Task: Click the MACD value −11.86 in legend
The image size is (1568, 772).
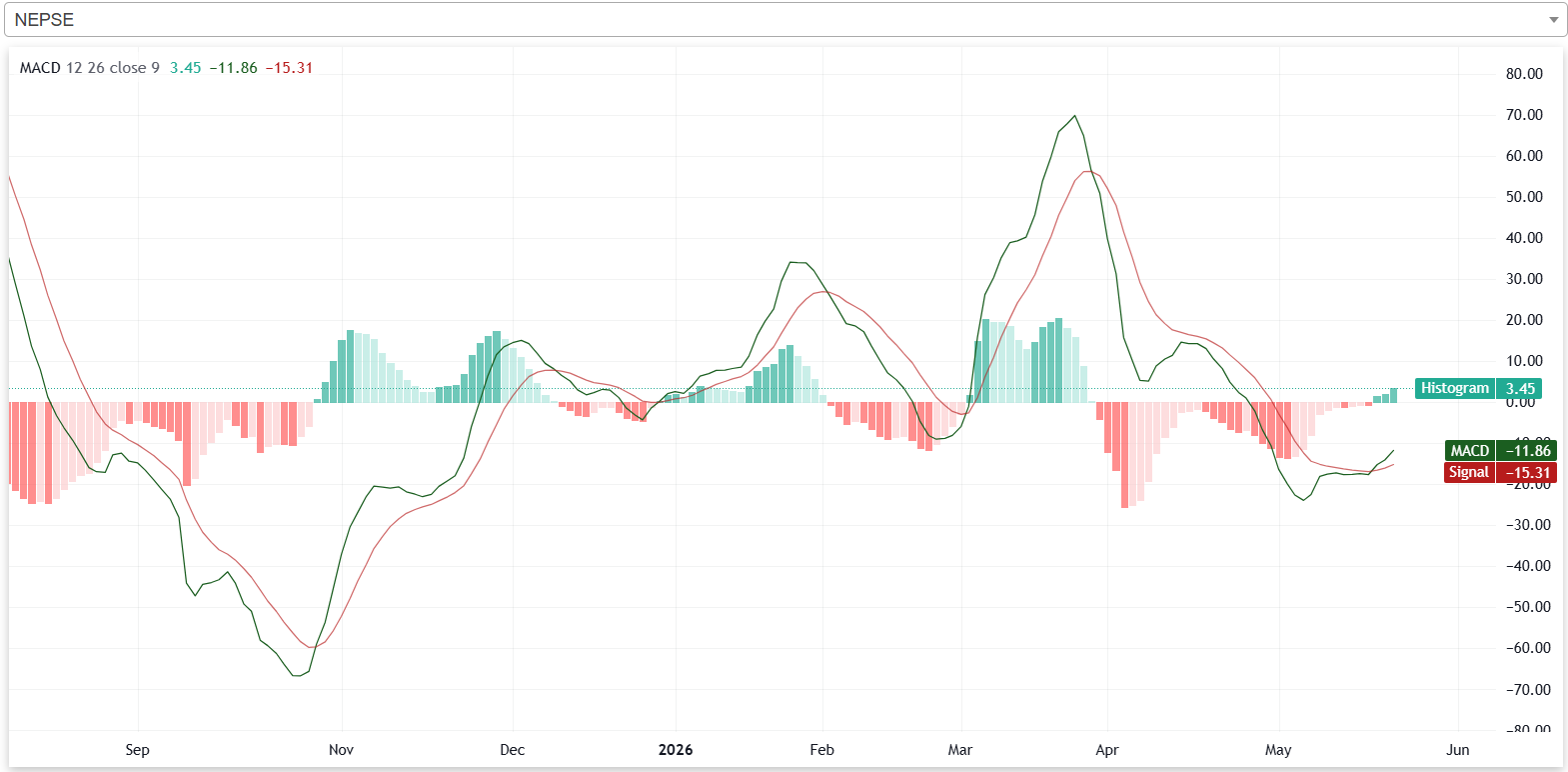Action: [233, 68]
